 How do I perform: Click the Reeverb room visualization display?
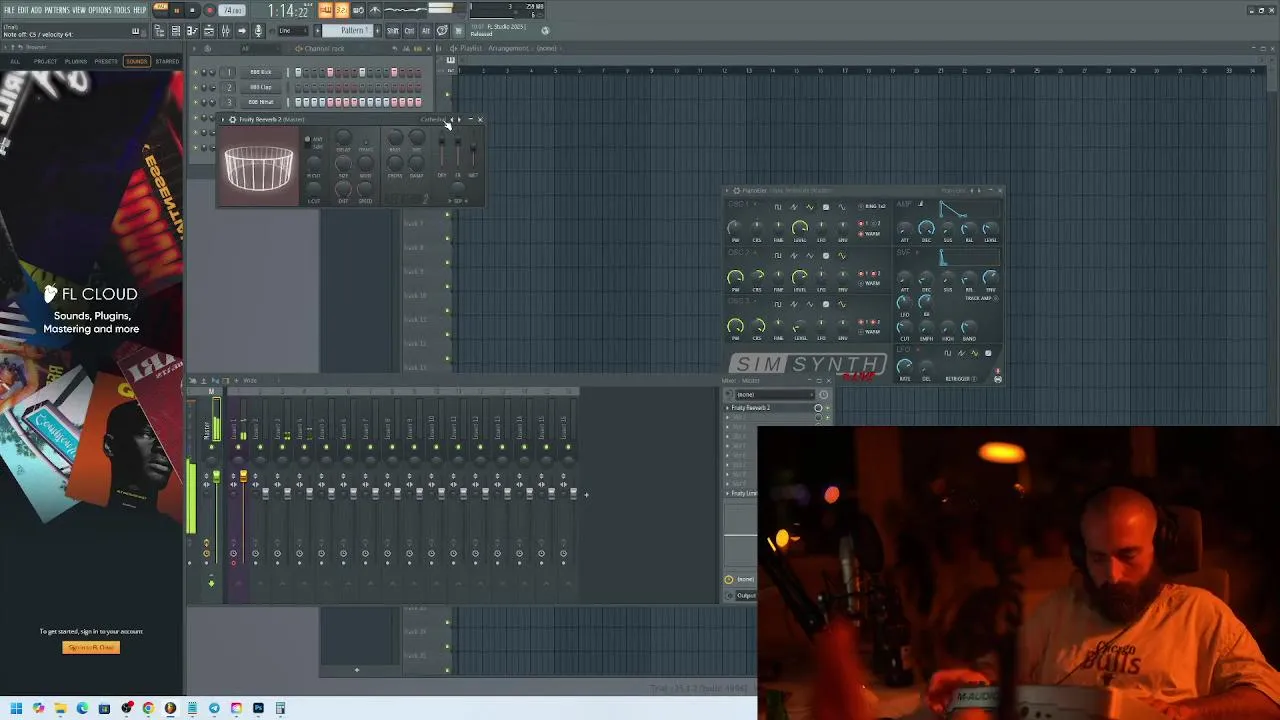[259, 168]
